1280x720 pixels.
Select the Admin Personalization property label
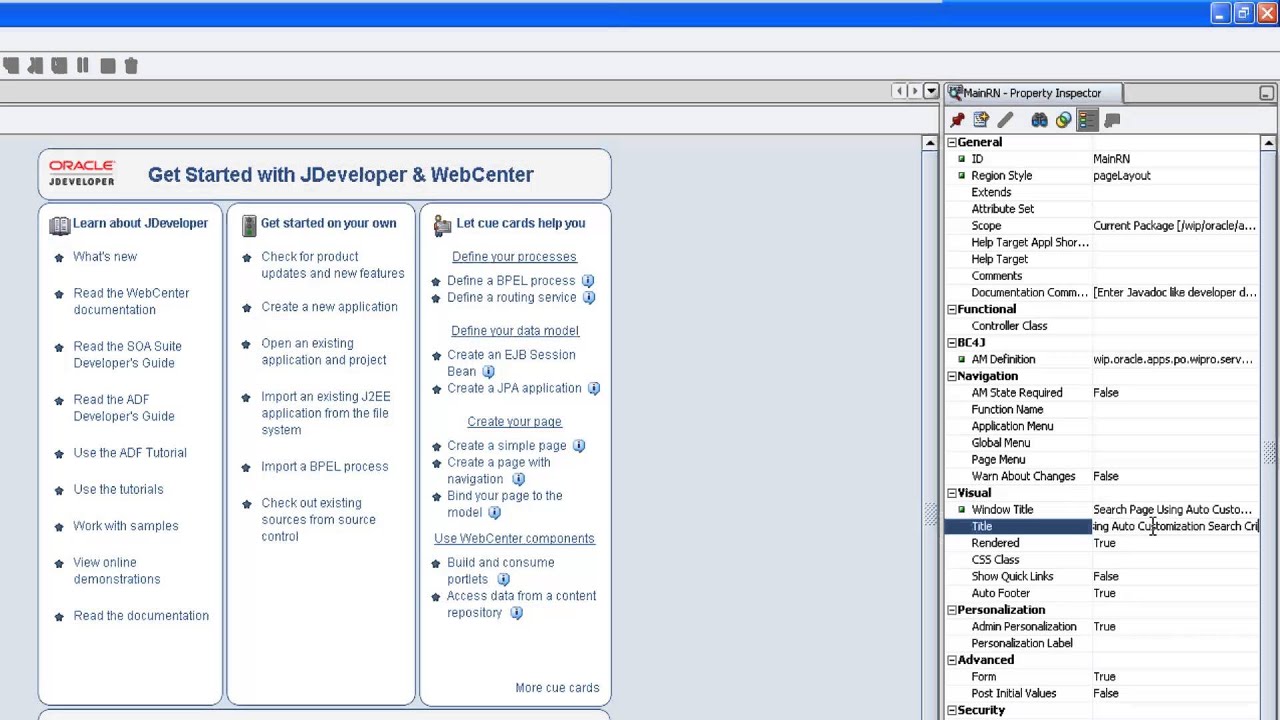(x=1024, y=627)
